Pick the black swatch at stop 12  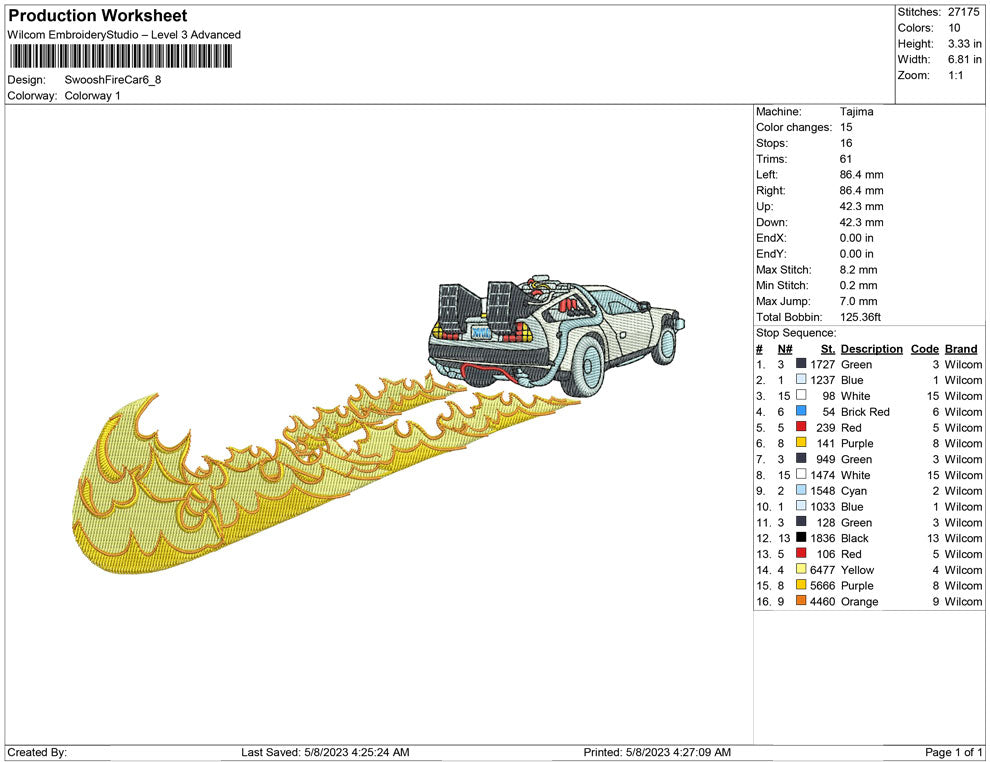pyautogui.click(x=801, y=538)
